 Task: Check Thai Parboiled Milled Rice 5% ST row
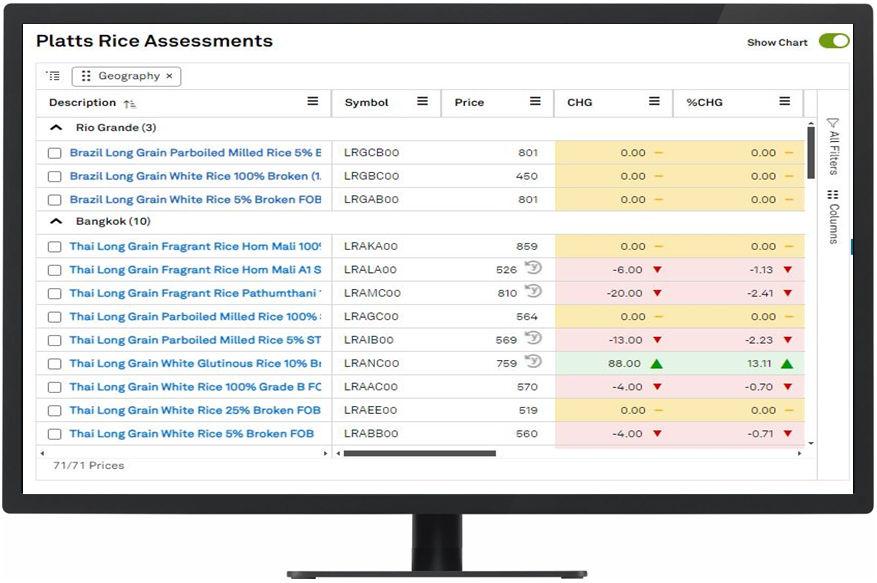(x=54, y=340)
